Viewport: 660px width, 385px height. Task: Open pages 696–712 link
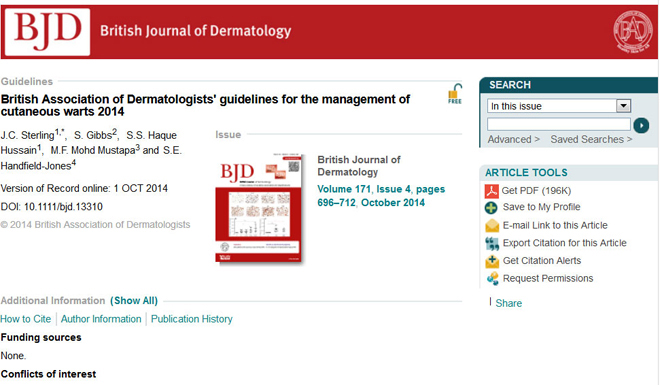381,196
